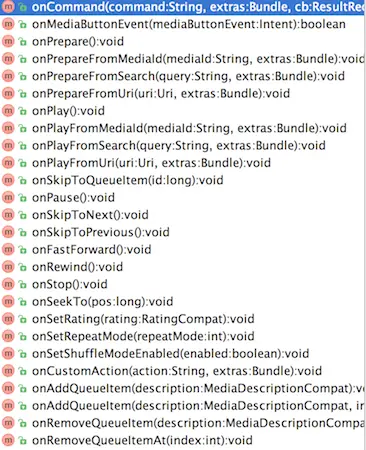Click the lock icon beside onFastForward():void
Viewport: 366px width, 450px height.
click(x=23, y=250)
